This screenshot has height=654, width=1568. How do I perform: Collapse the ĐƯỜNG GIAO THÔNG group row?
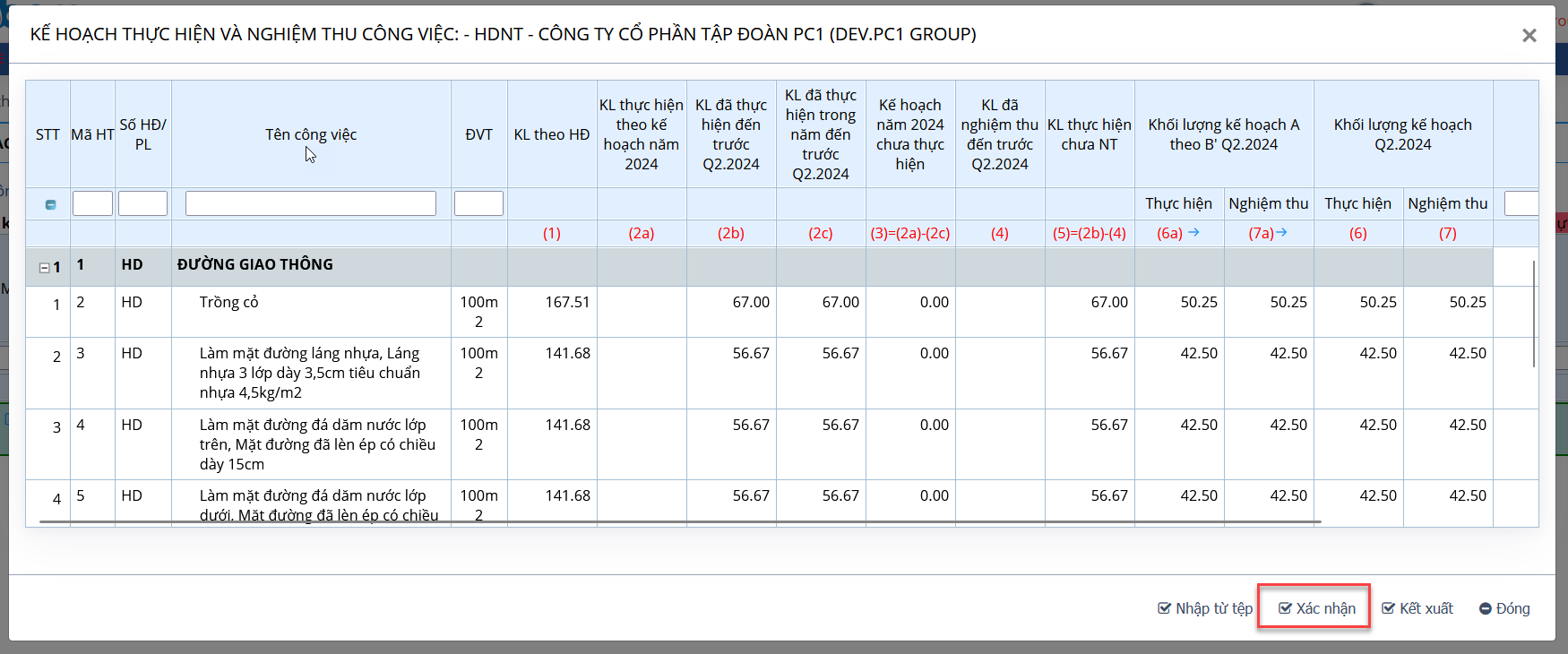(x=44, y=267)
